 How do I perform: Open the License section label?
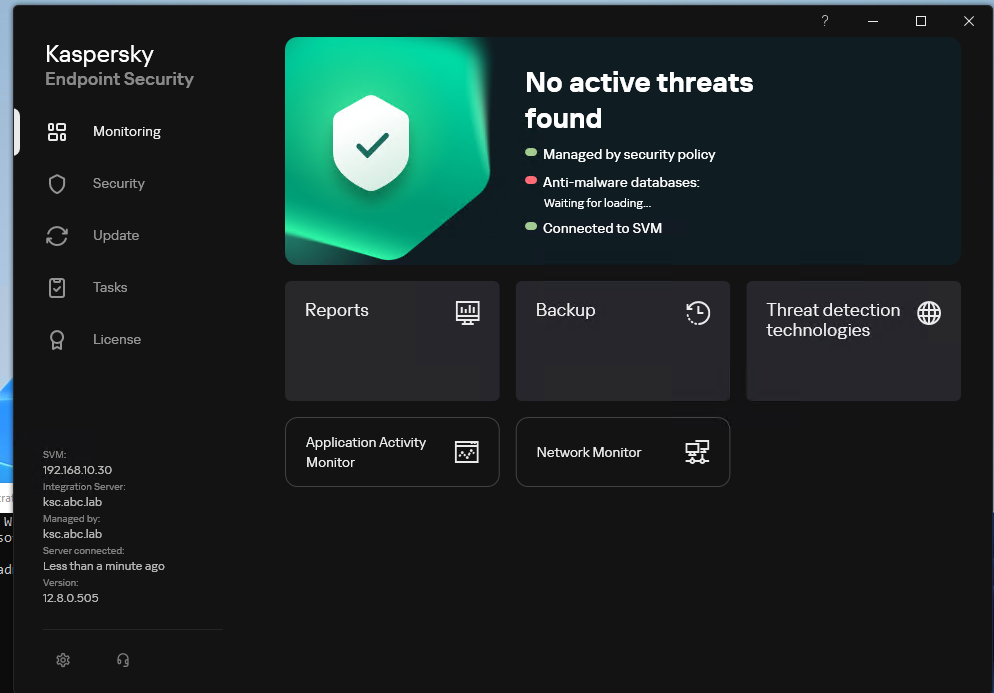tap(117, 340)
